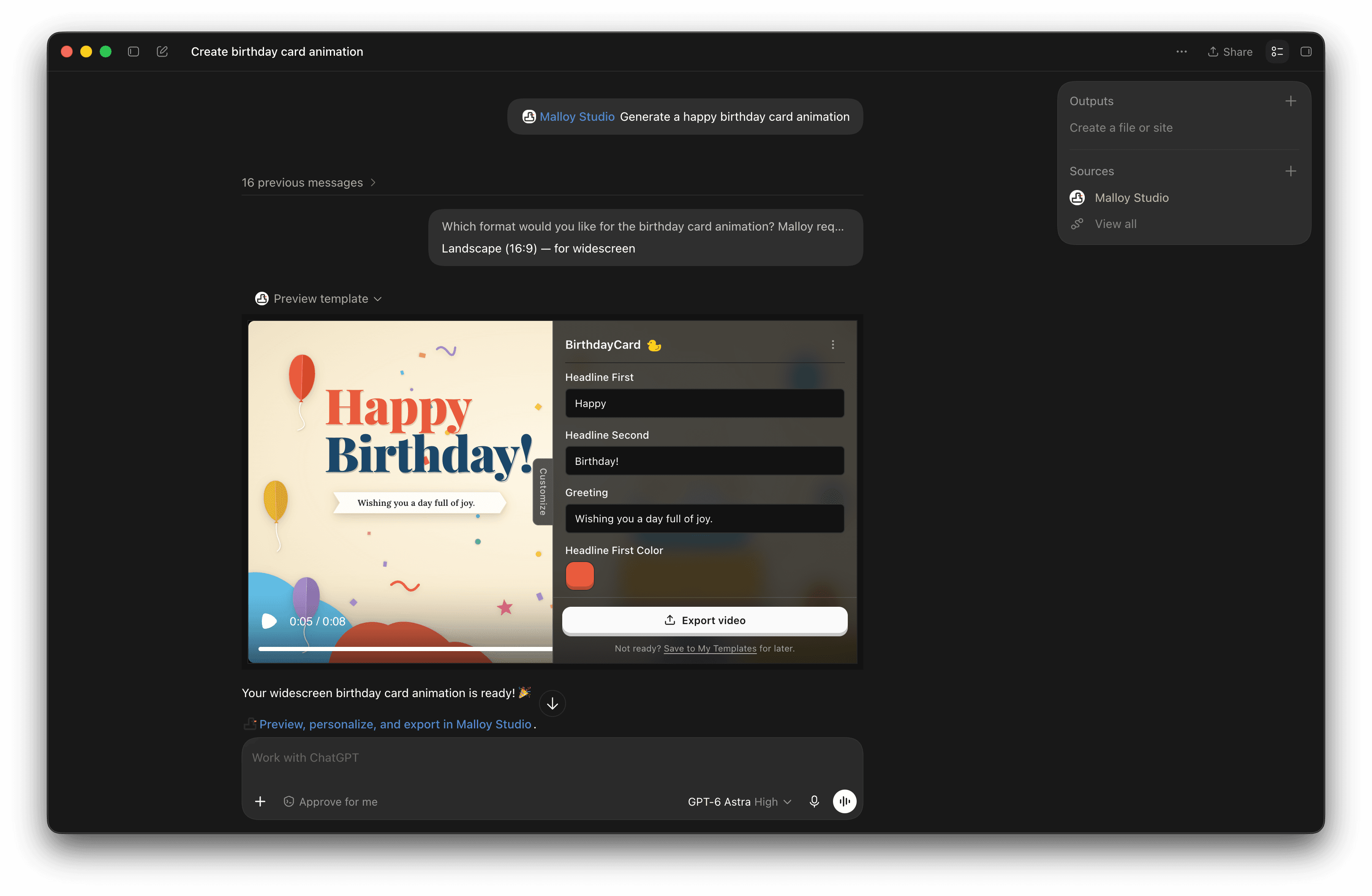Add a new source with plus icon
1372x896 pixels.
point(1290,171)
